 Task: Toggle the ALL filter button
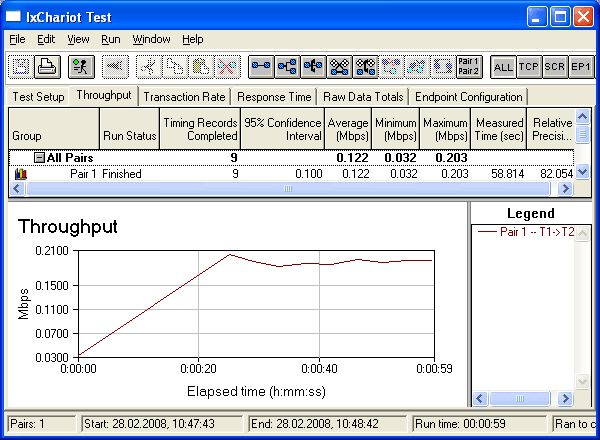click(x=503, y=67)
